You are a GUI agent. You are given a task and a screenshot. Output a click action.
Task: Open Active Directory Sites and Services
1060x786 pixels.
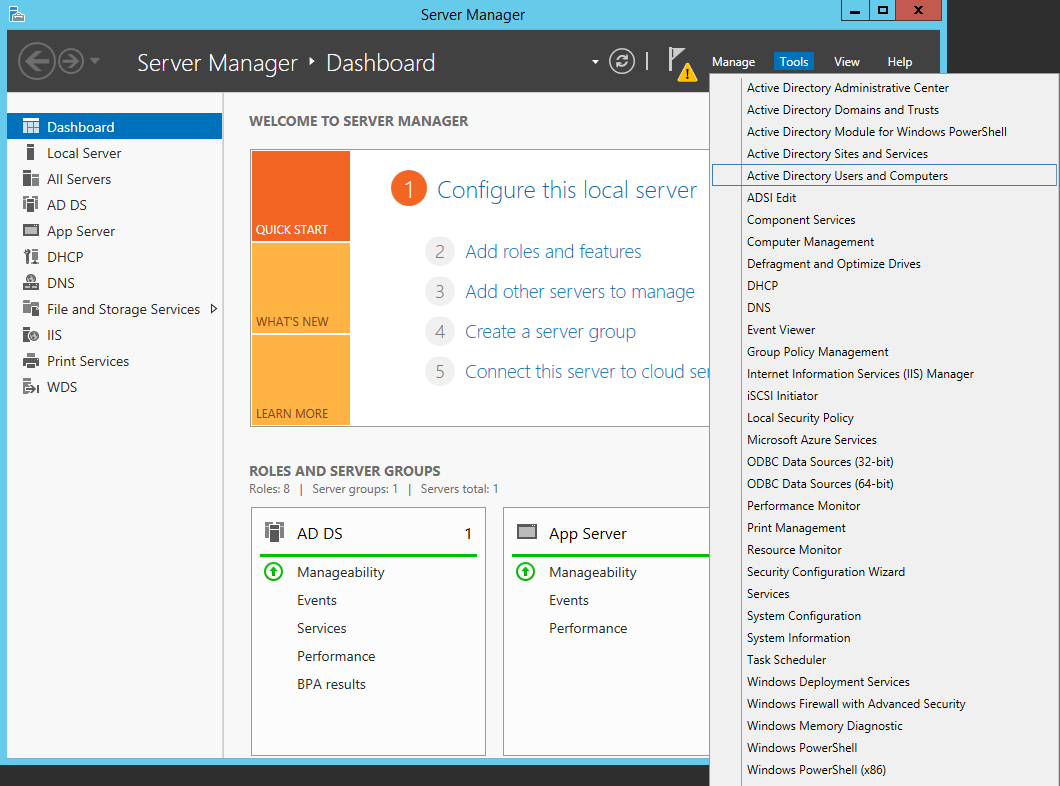point(837,153)
